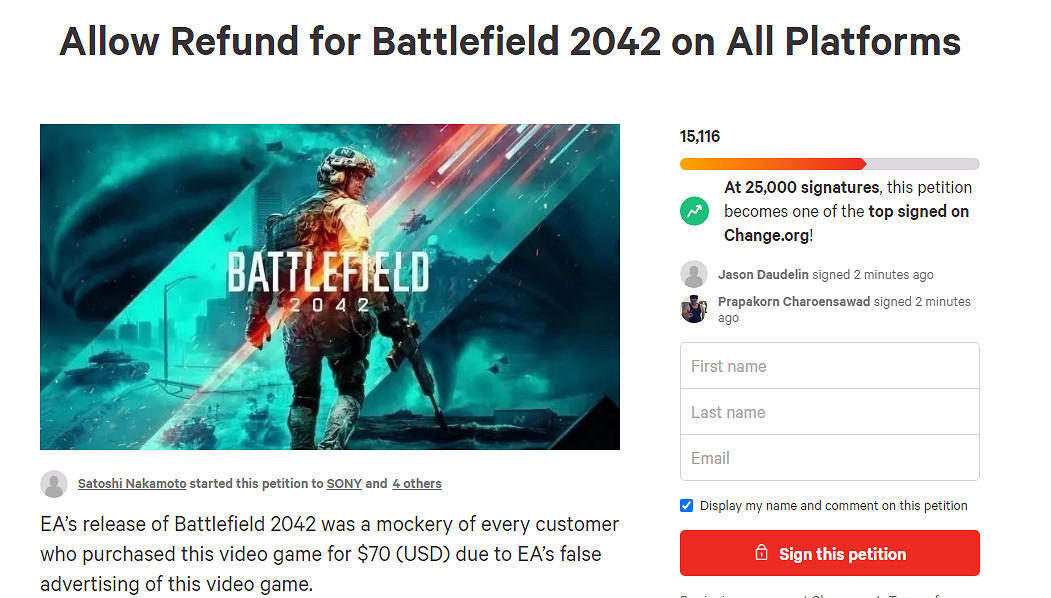1051x598 pixels.
Task: Click Prapakorn Charoensawad's profile picture
Action: click(x=694, y=309)
